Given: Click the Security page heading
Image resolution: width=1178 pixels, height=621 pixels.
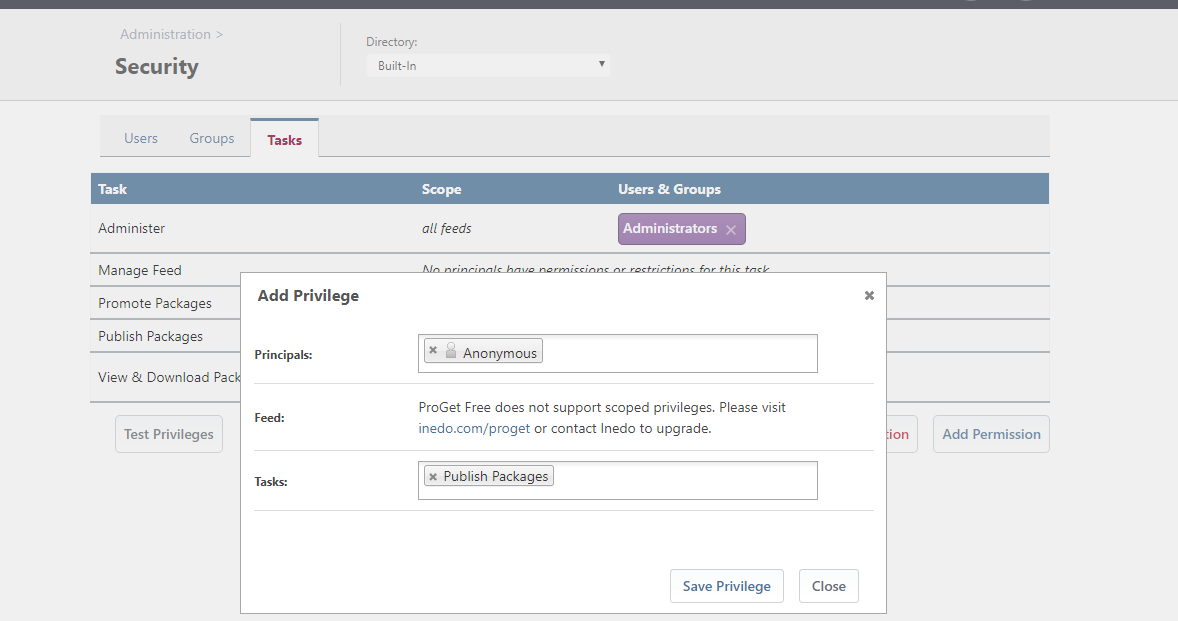Looking at the screenshot, I should (x=157, y=67).
